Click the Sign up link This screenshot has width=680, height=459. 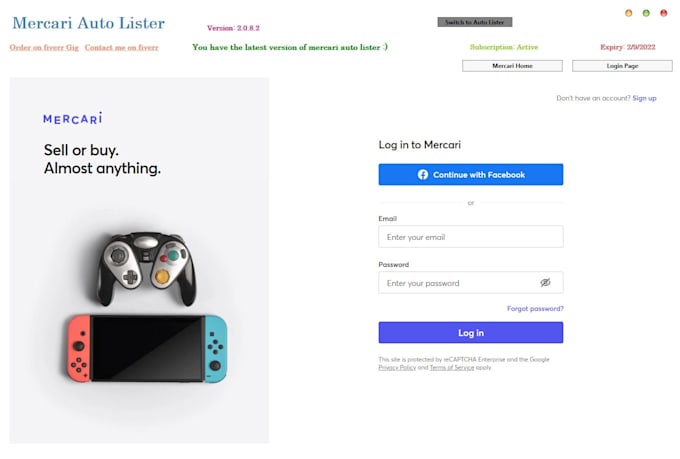pyautogui.click(x=645, y=98)
